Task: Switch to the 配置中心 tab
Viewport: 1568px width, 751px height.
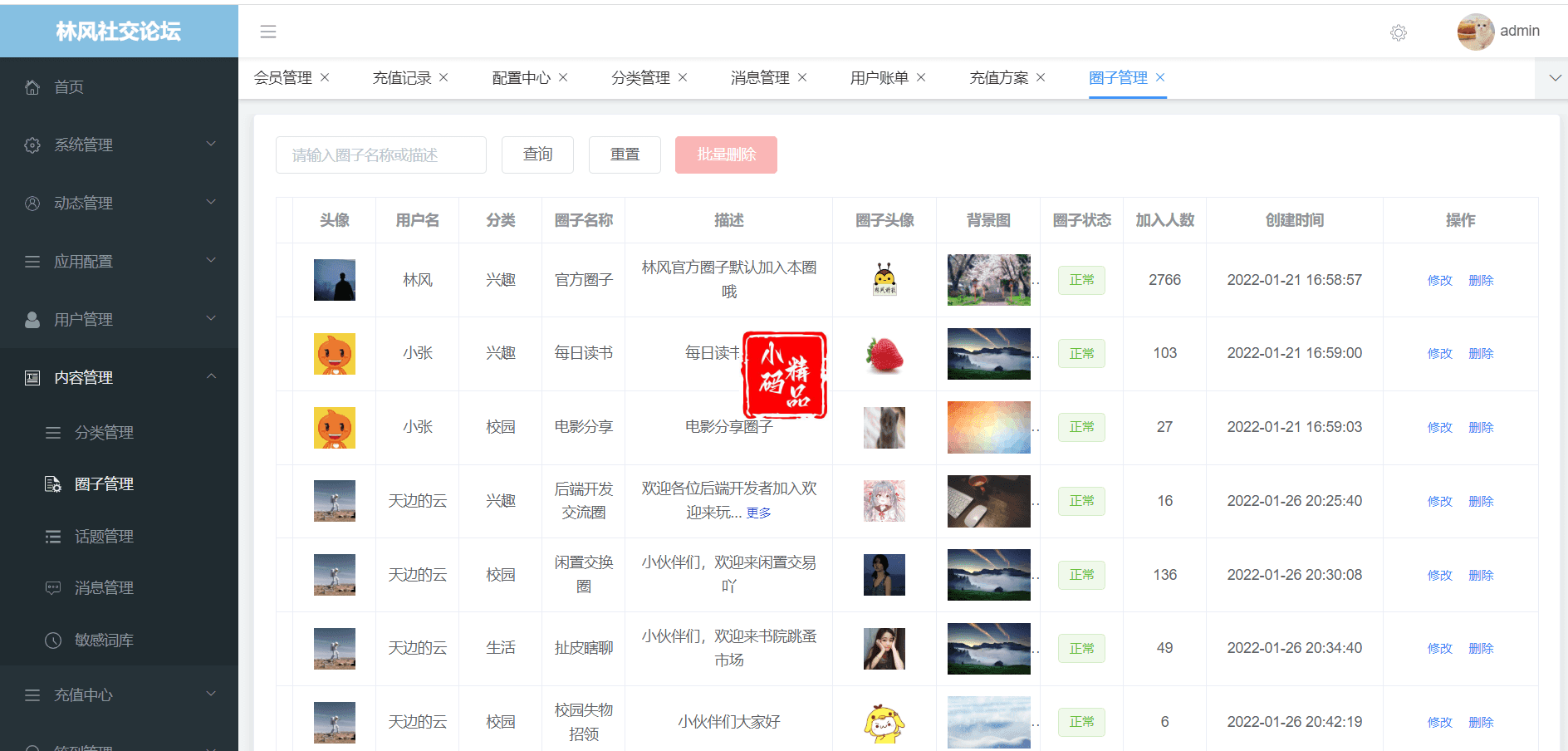Action: [x=522, y=78]
